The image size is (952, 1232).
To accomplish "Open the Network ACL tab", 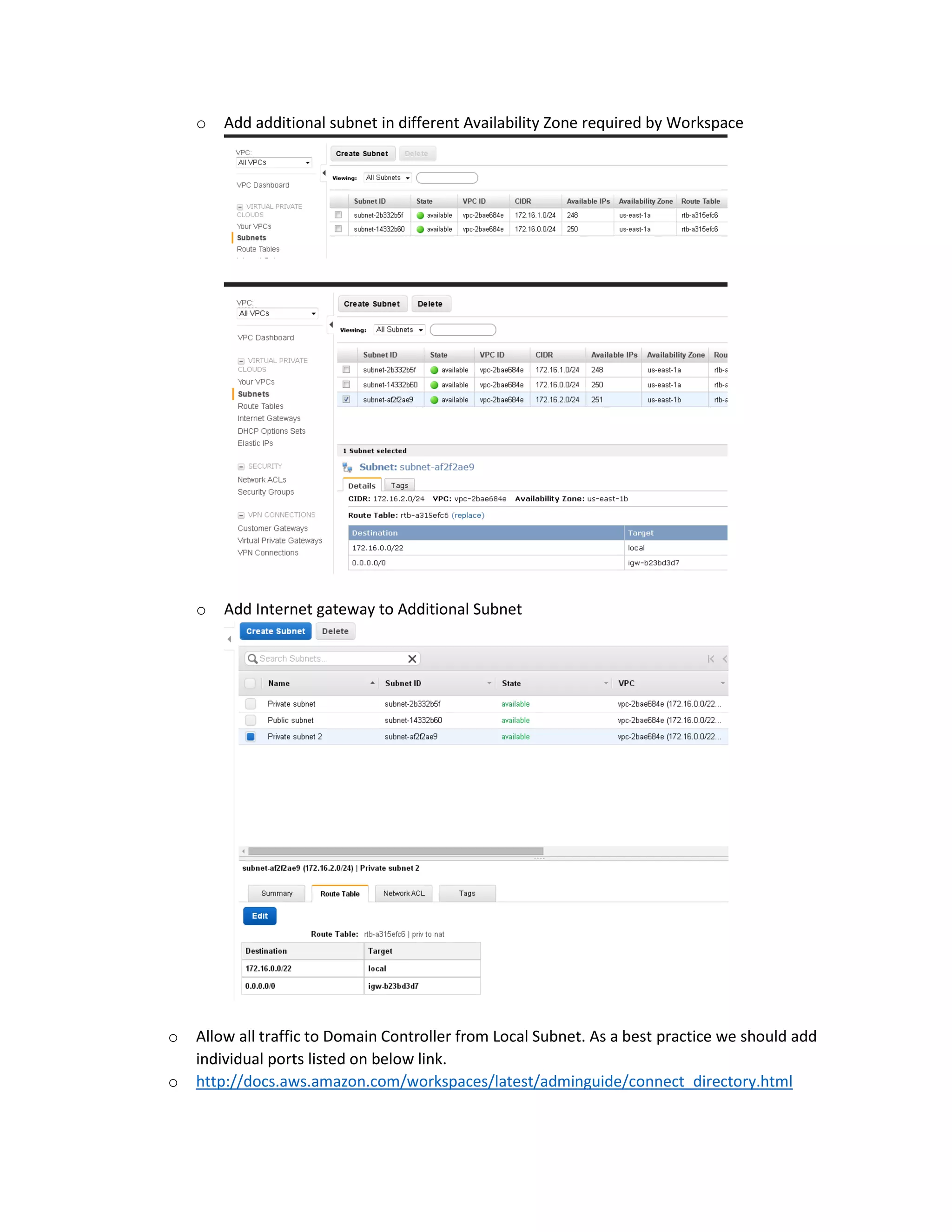I will tap(404, 893).
